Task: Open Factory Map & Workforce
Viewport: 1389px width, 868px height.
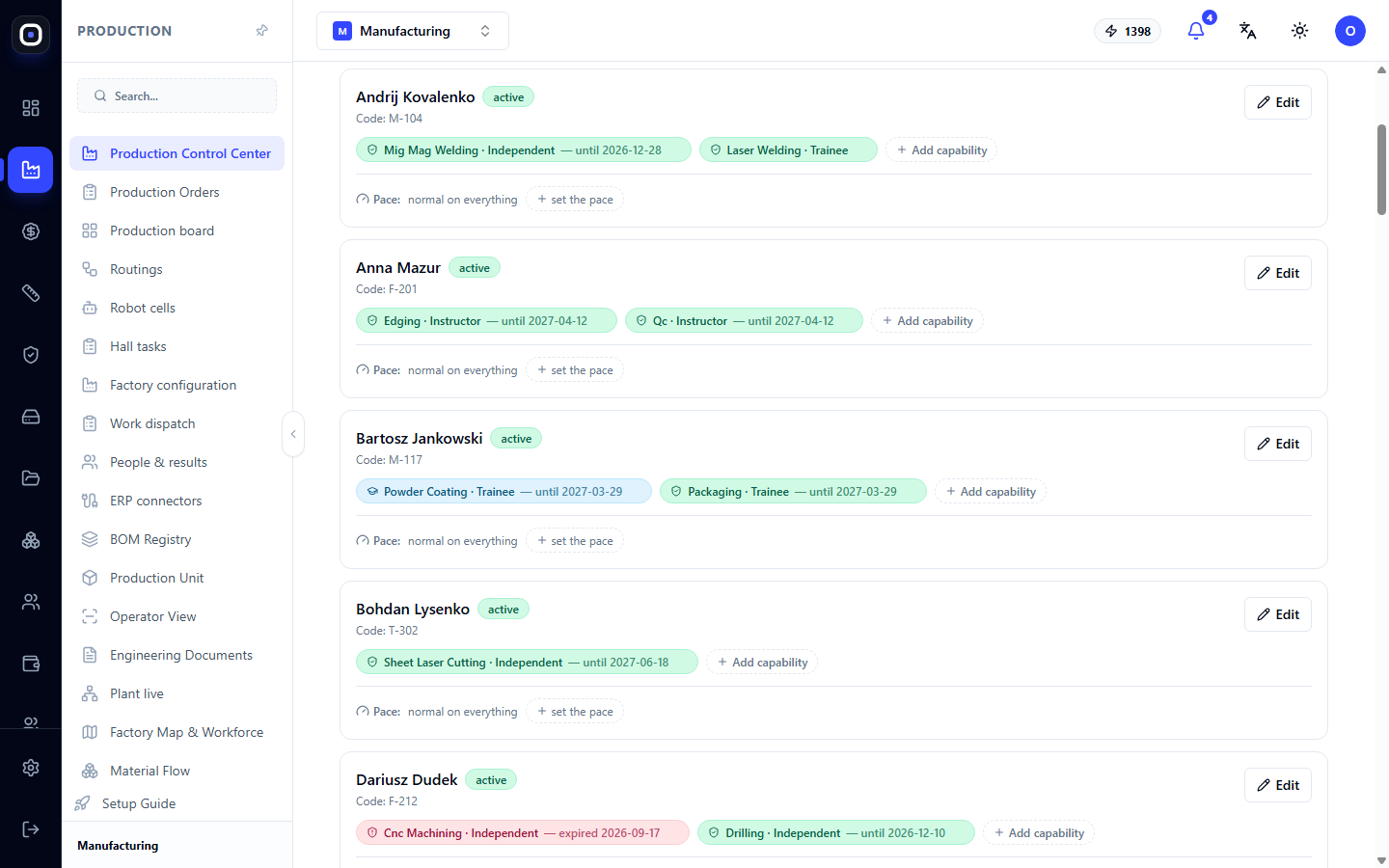Action: click(177, 732)
